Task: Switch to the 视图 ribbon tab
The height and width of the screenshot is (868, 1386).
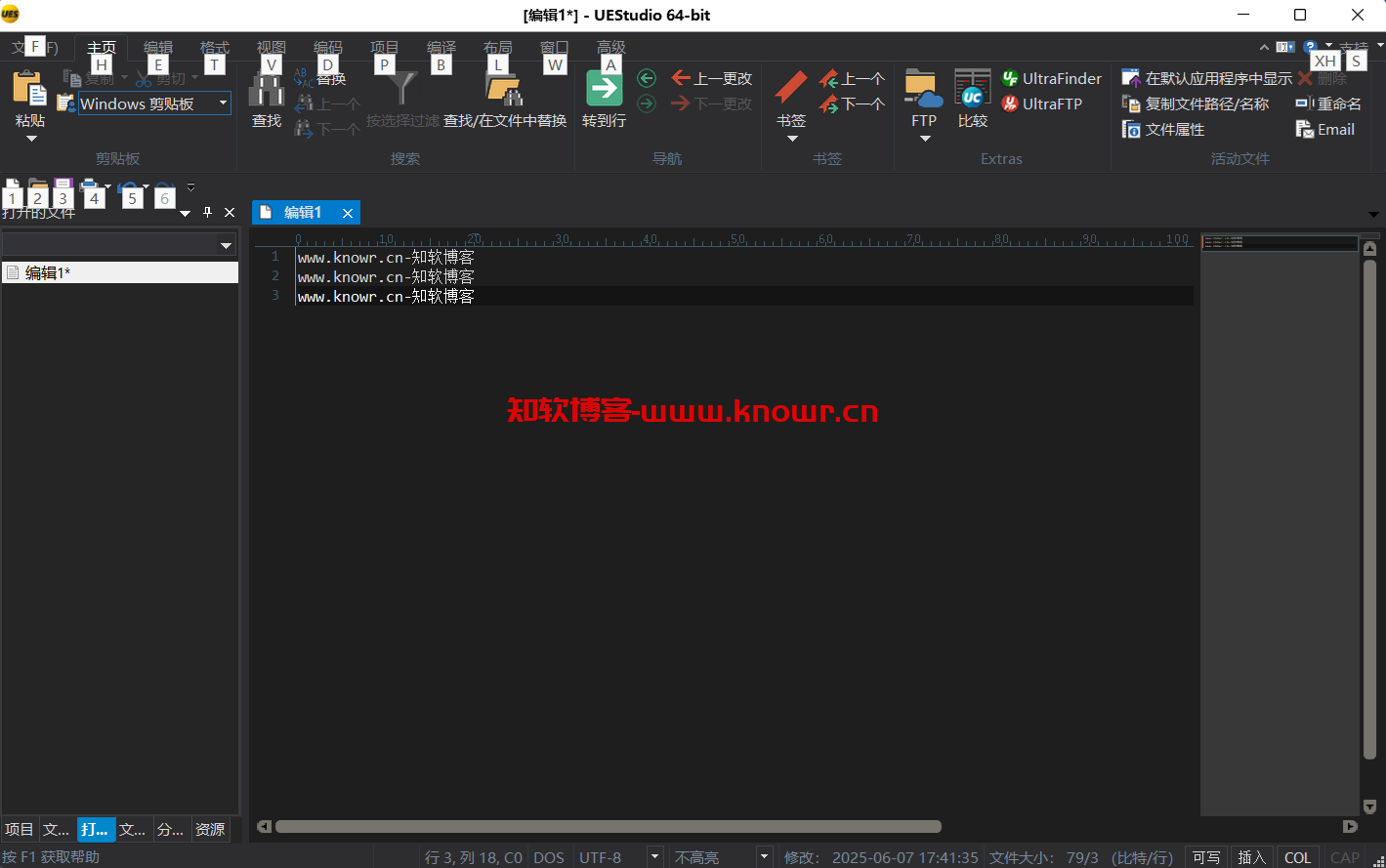Action: tap(272, 47)
